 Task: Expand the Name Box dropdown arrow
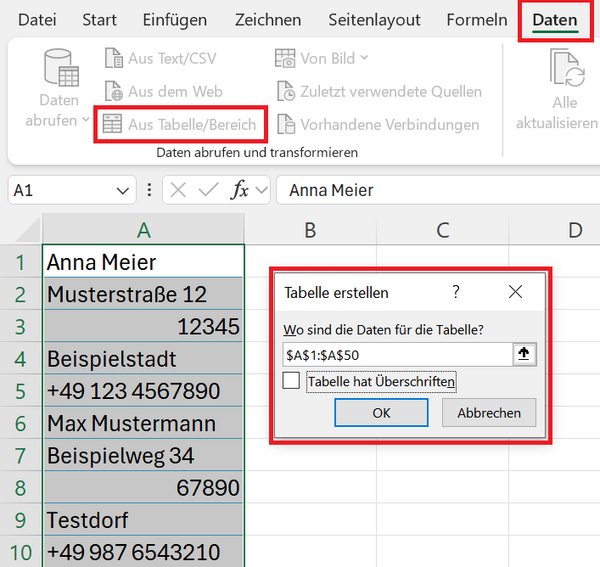click(x=122, y=190)
